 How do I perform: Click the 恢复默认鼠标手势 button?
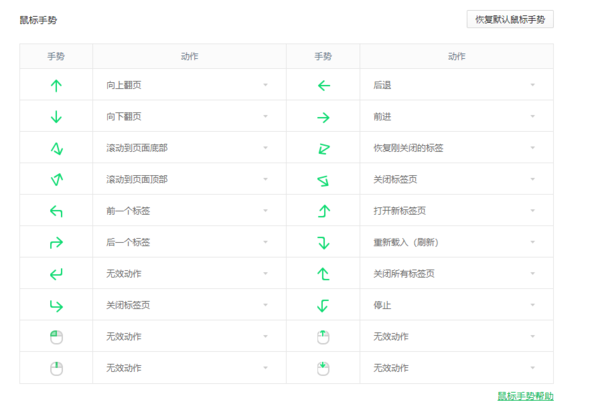[510, 20]
